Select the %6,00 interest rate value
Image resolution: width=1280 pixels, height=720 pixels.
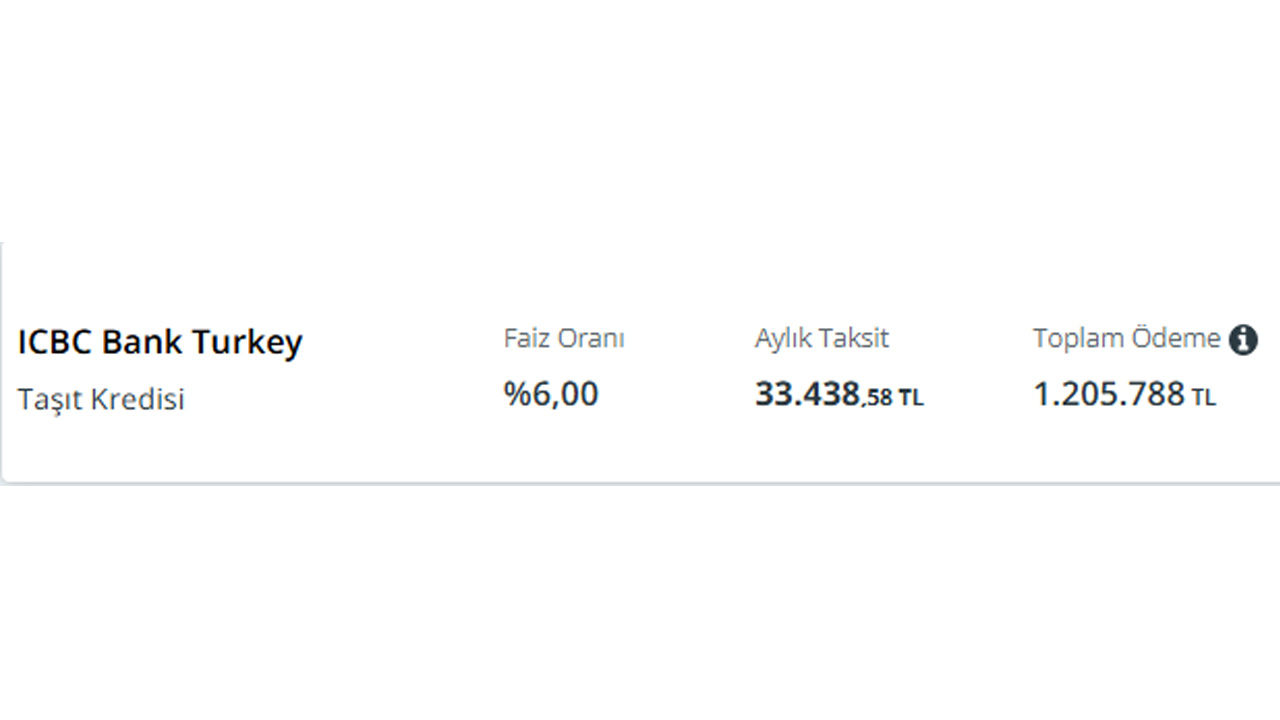pos(551,394)
